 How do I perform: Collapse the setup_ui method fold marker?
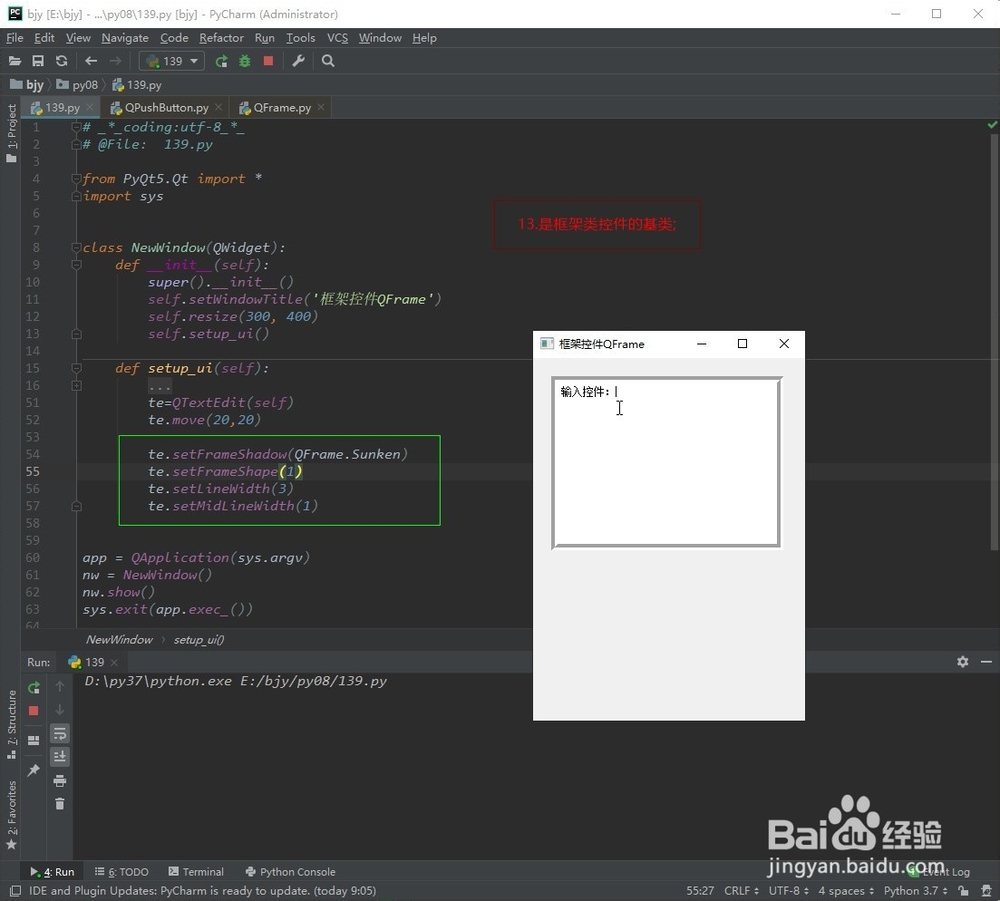77,368
